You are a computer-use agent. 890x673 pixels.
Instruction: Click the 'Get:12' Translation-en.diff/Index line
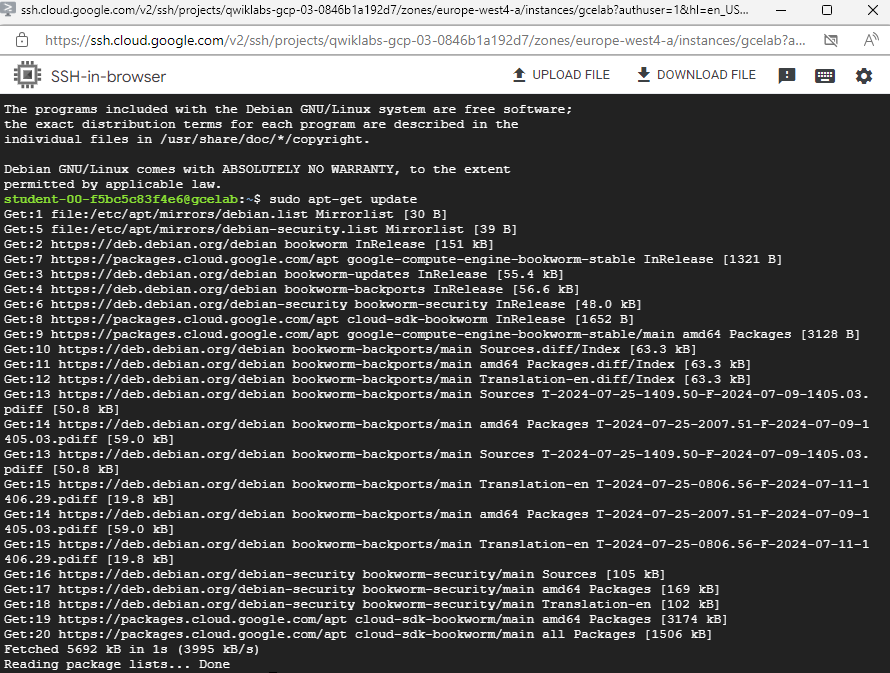377,379
